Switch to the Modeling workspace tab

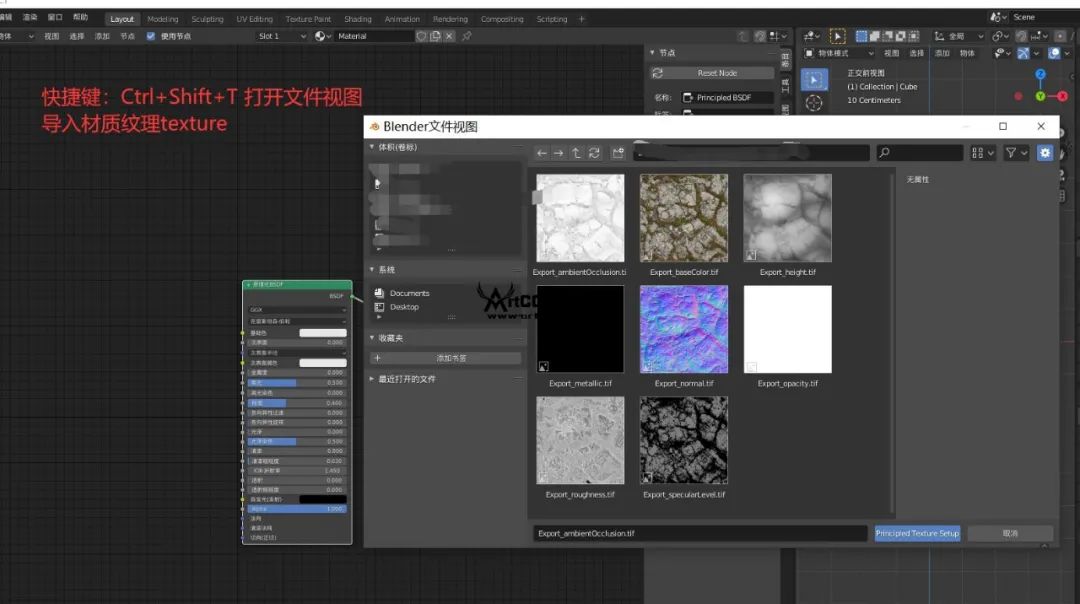[x=163, y=19]
